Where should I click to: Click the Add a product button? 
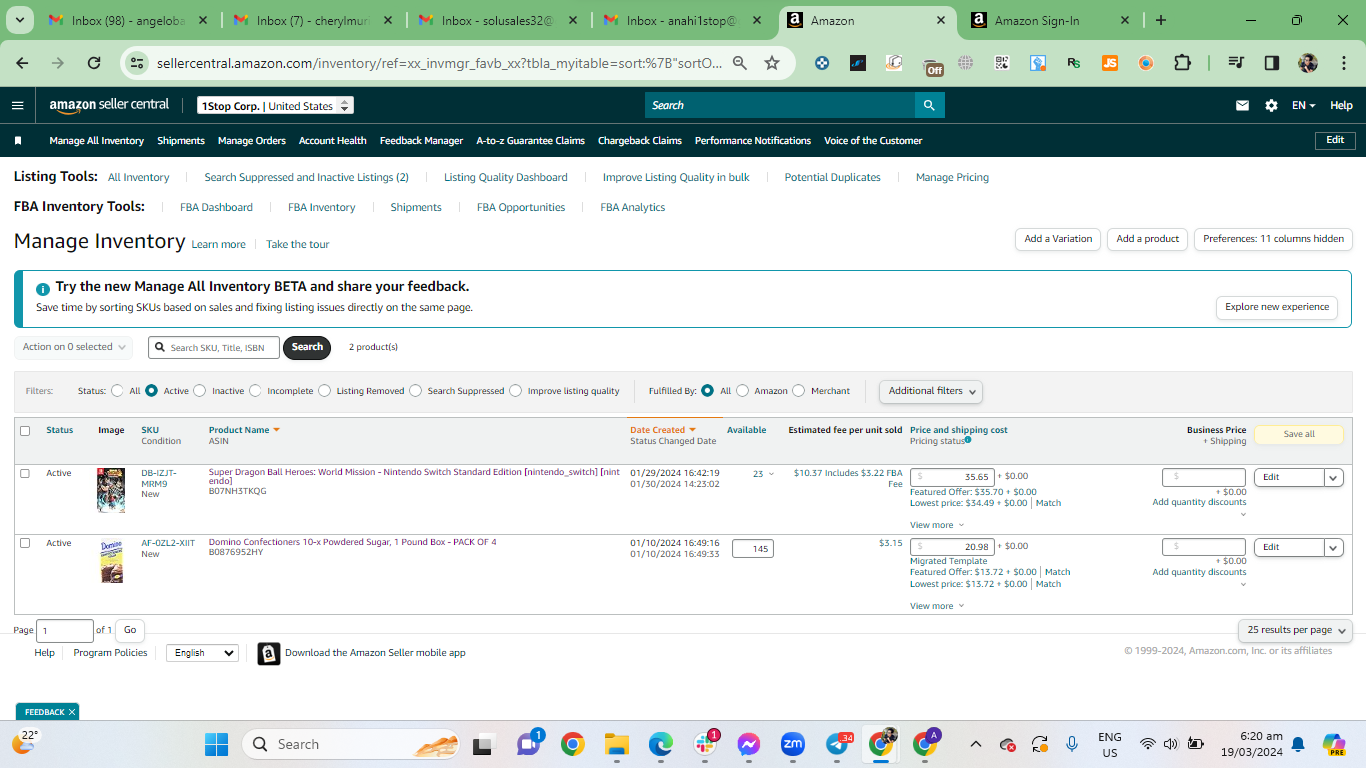point(1148,239)
